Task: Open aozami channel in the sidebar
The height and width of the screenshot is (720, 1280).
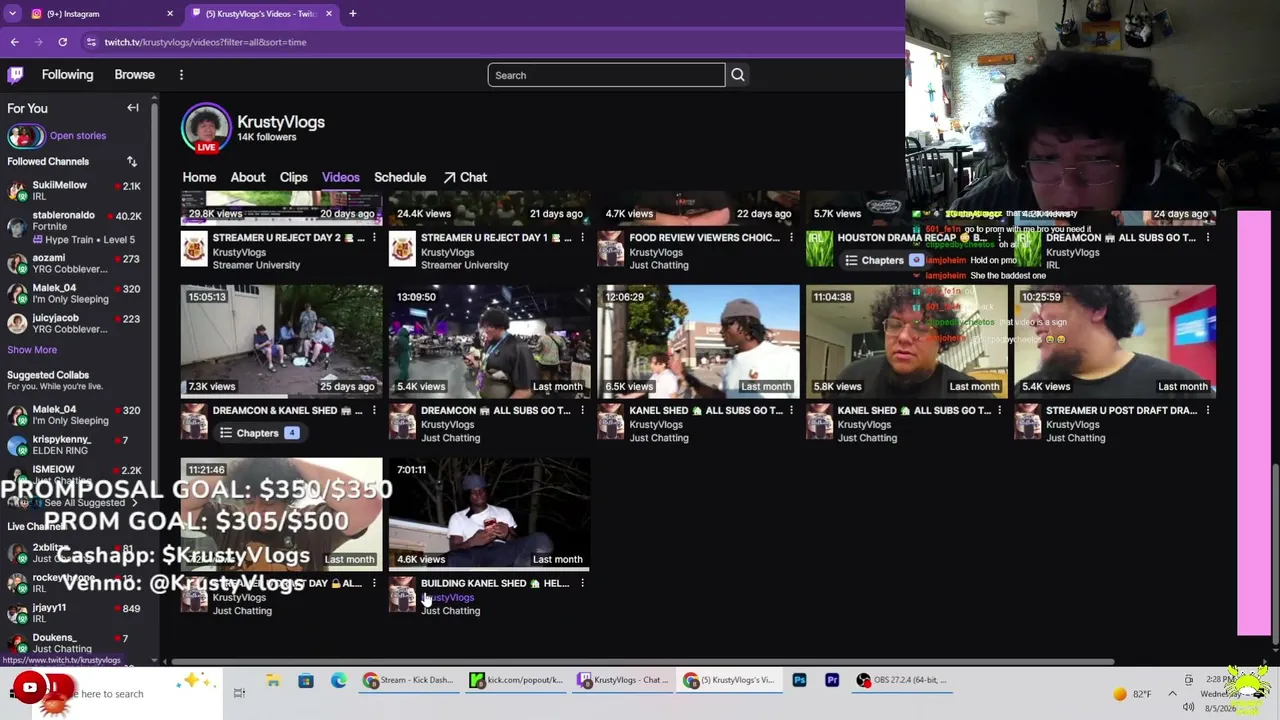Action: coord(74,263)
